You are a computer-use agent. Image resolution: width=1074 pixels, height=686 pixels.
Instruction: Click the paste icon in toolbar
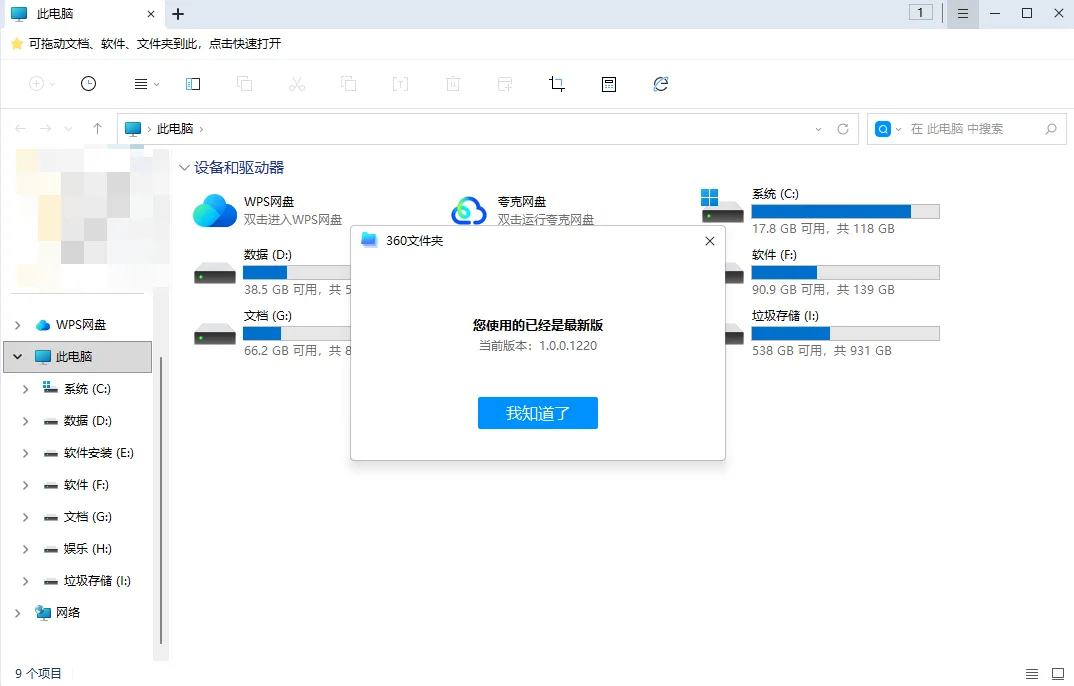click(x=349, y=84)
